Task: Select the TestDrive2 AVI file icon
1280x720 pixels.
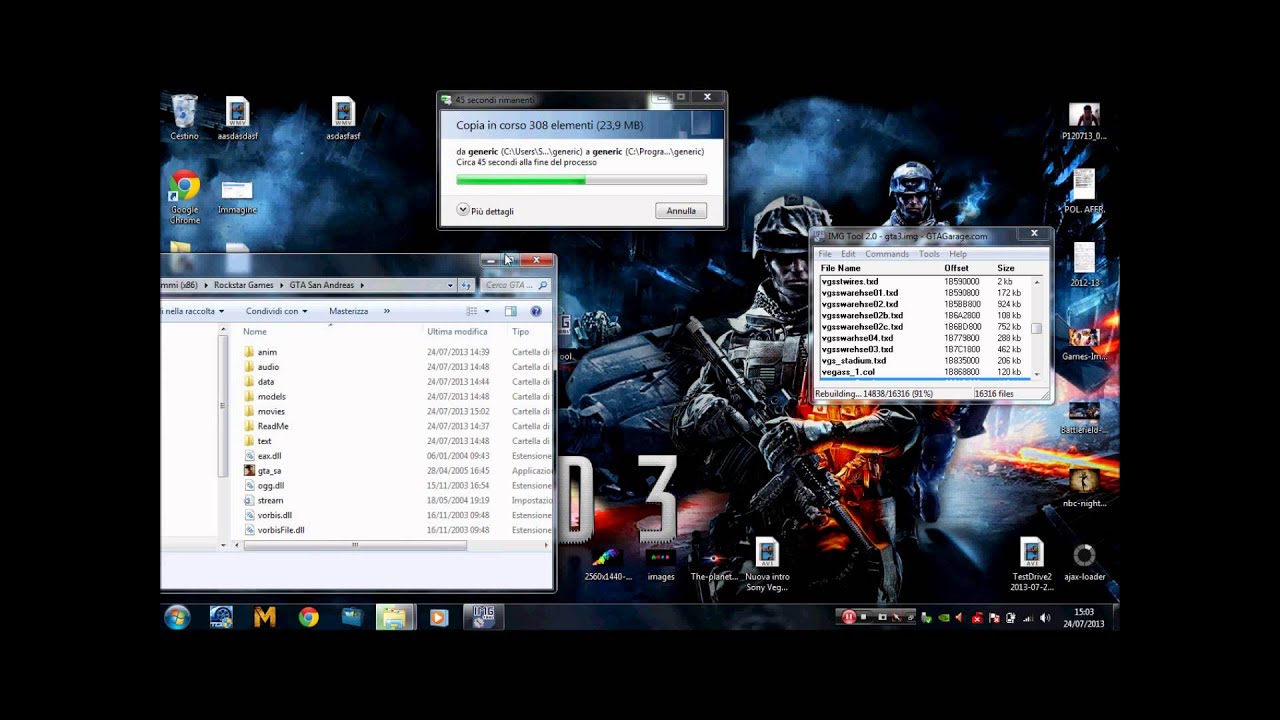Action: click(1032, 565)
